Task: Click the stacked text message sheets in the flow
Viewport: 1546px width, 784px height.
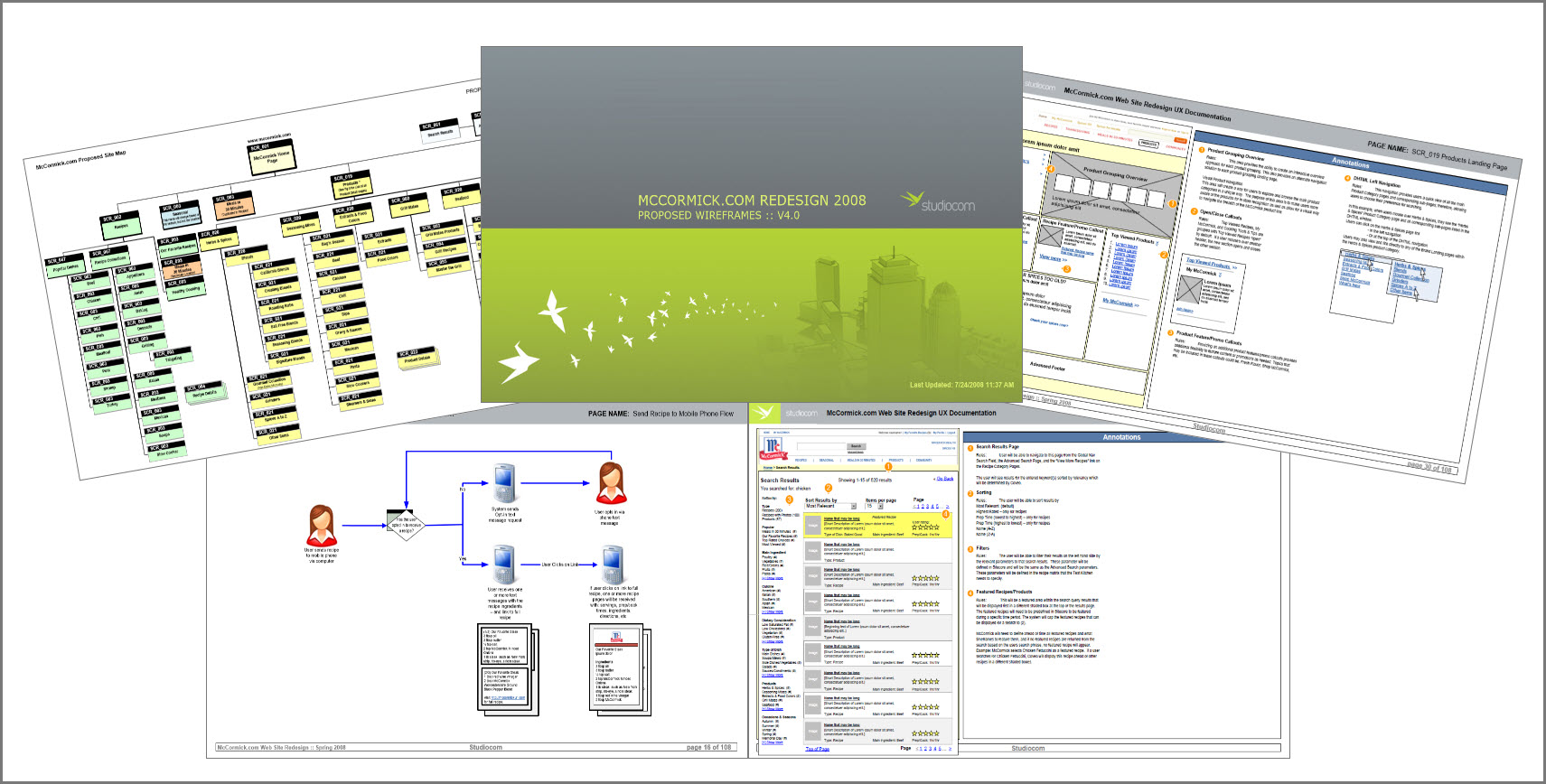Action: pos(508,670)
